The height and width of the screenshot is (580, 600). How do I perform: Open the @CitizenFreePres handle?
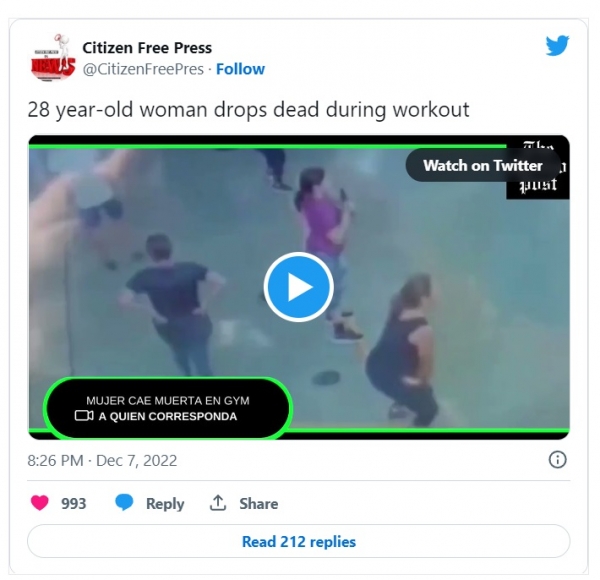[x=143, y=69]
